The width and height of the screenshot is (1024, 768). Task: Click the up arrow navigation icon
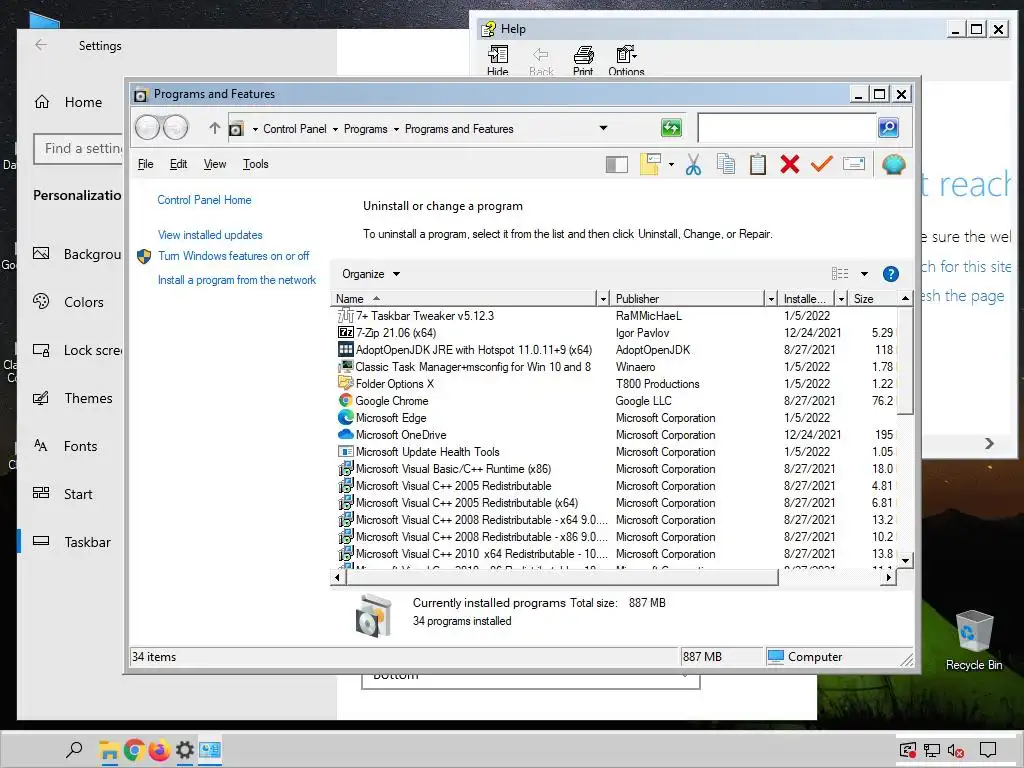click(214, 128)
